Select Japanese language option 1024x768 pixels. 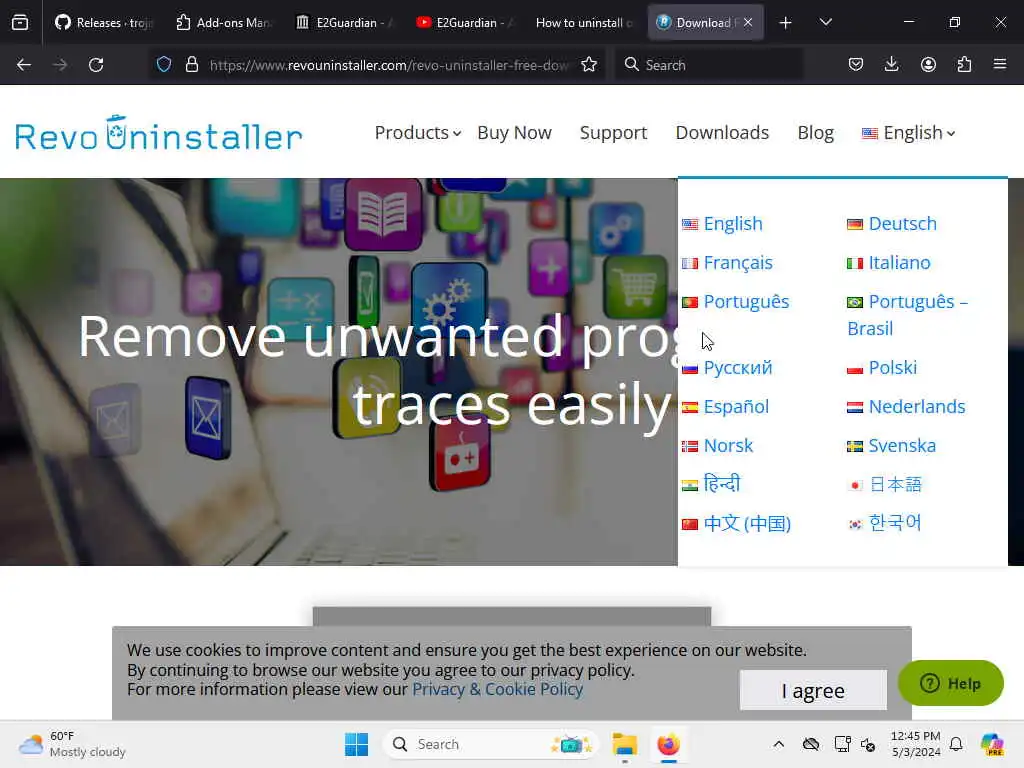click(885, 484)
